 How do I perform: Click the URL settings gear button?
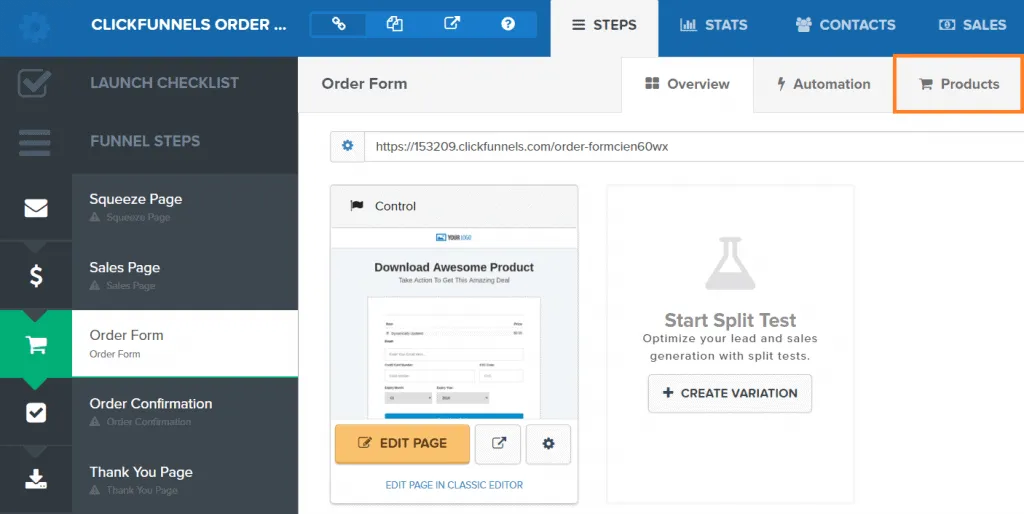point(347,146)
